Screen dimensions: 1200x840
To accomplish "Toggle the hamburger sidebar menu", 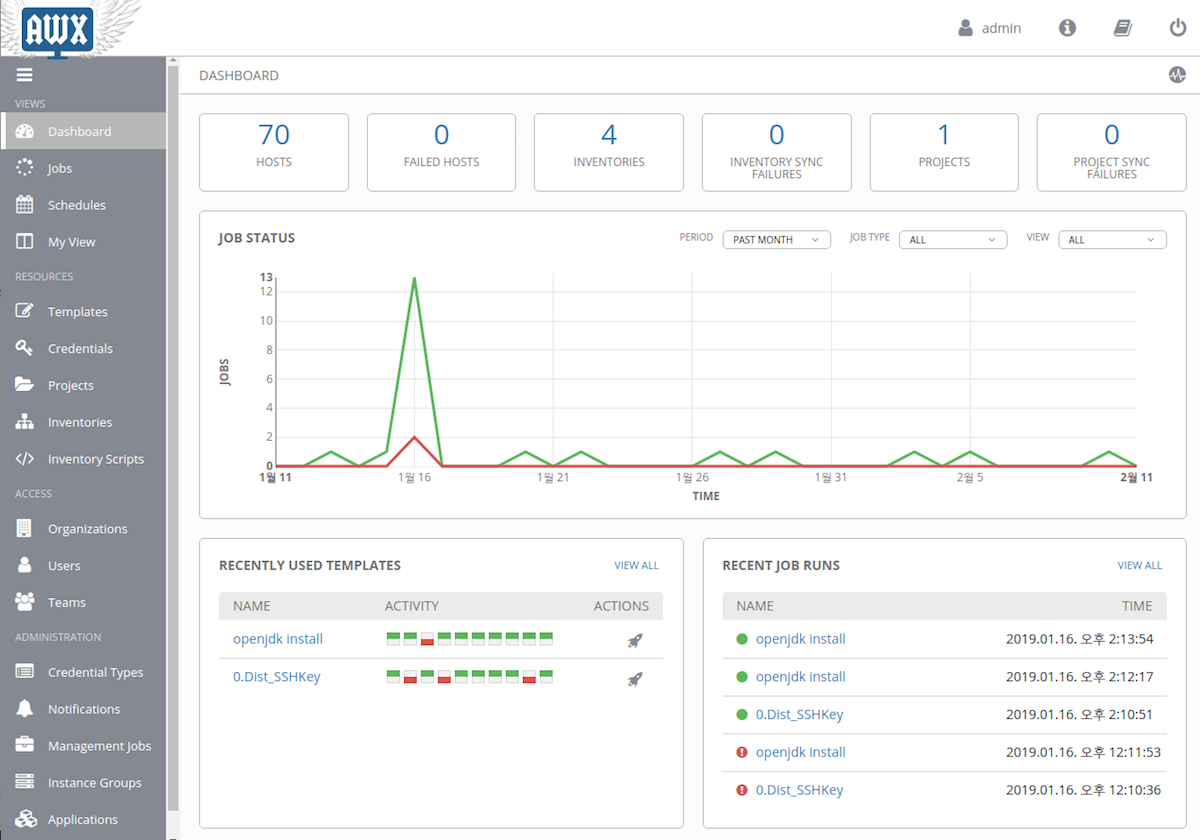I will 25,75.
